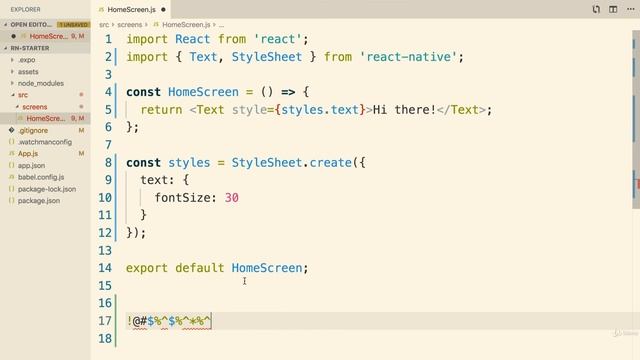The height and width of the screenshot is (360, 640).
Task: Click StyleSheet.create on line 8
Action: 291,163
